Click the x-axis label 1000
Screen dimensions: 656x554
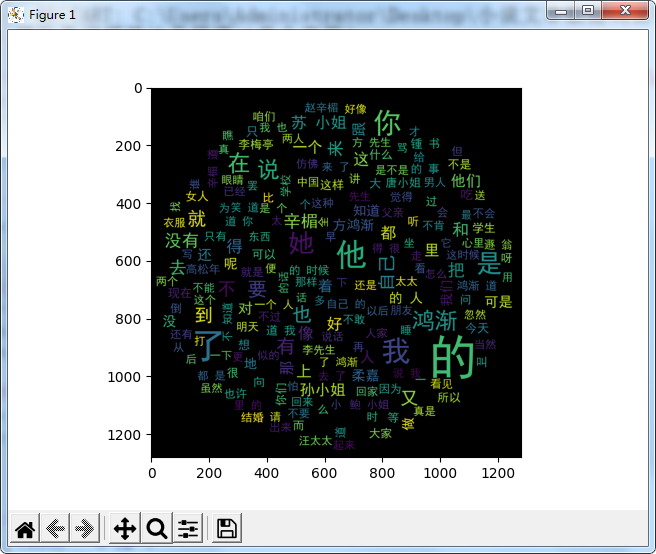[440, 473]
